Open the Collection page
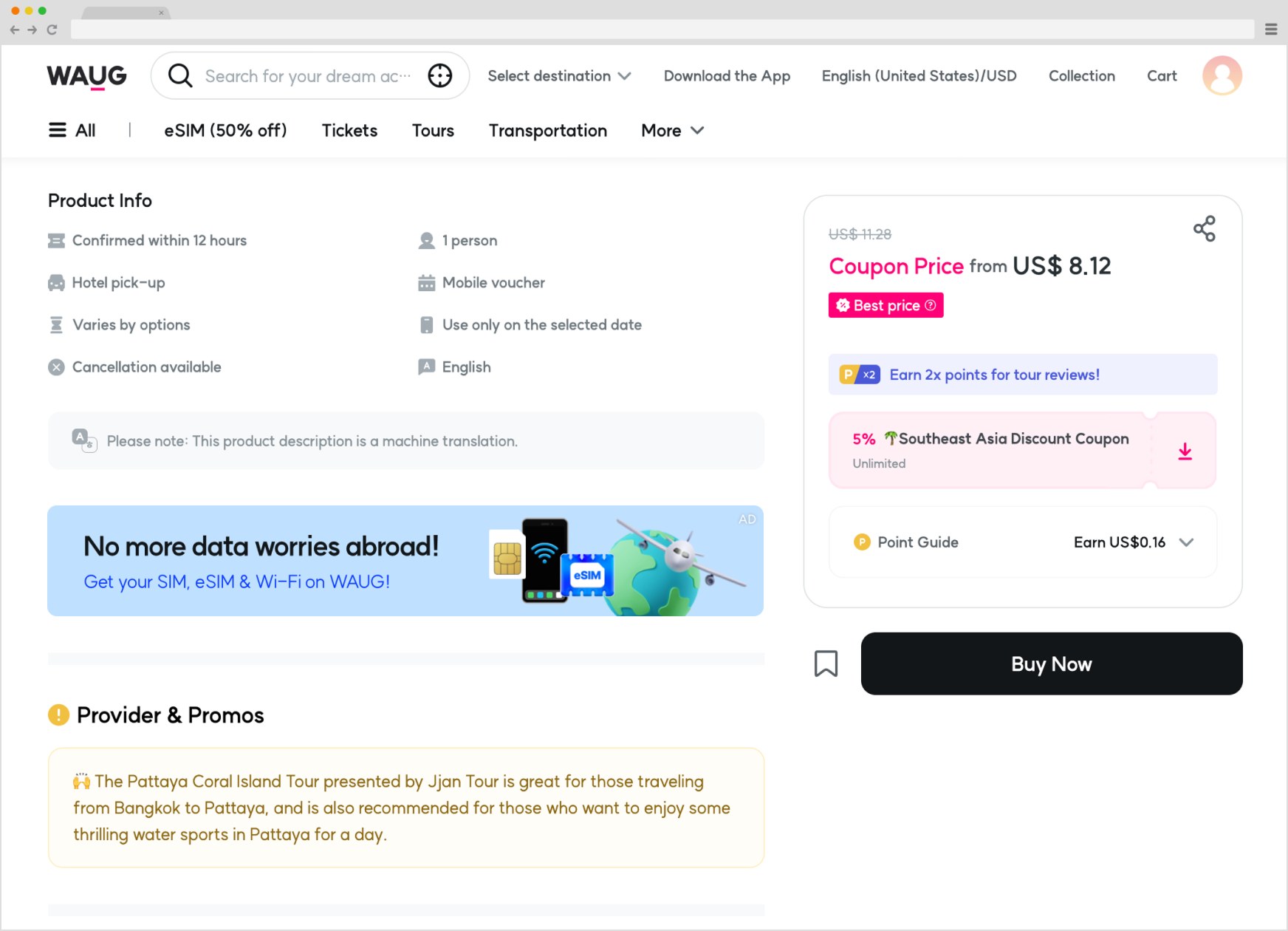The image size is (1288, 931). pyautogui.click(x=1082, y=76)
